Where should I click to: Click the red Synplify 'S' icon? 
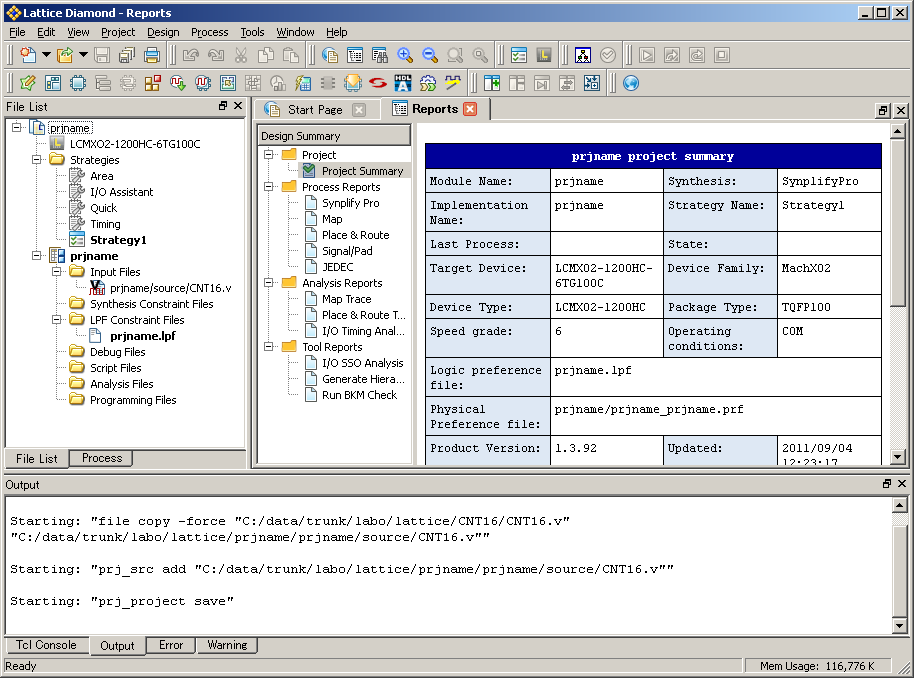(x=378, y=83)
